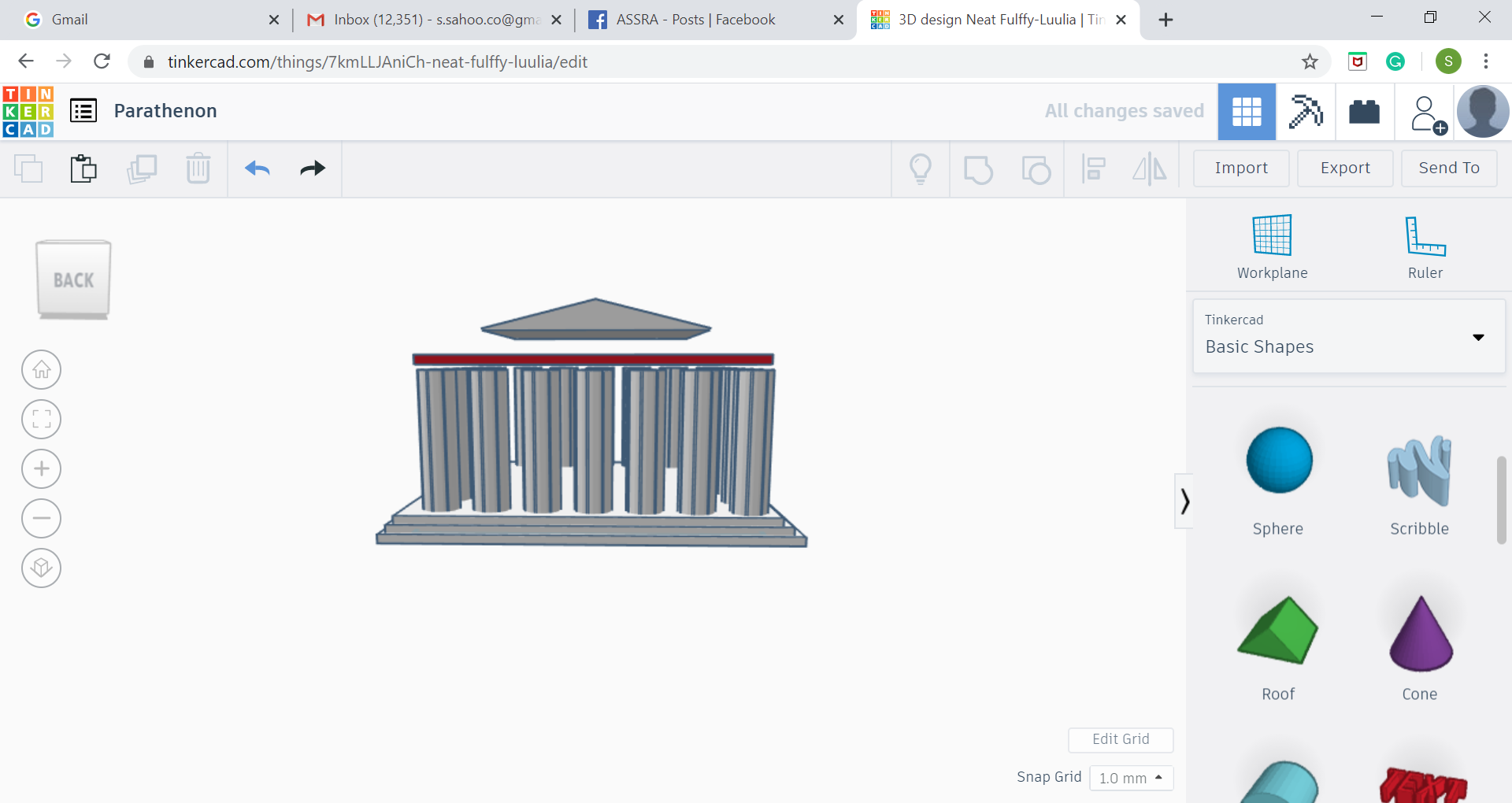Image resolution: width=1512 pixels, height=803 pixels.
Task: Collapse the shapes panel with the chevron
Action: pos(1184,501)
